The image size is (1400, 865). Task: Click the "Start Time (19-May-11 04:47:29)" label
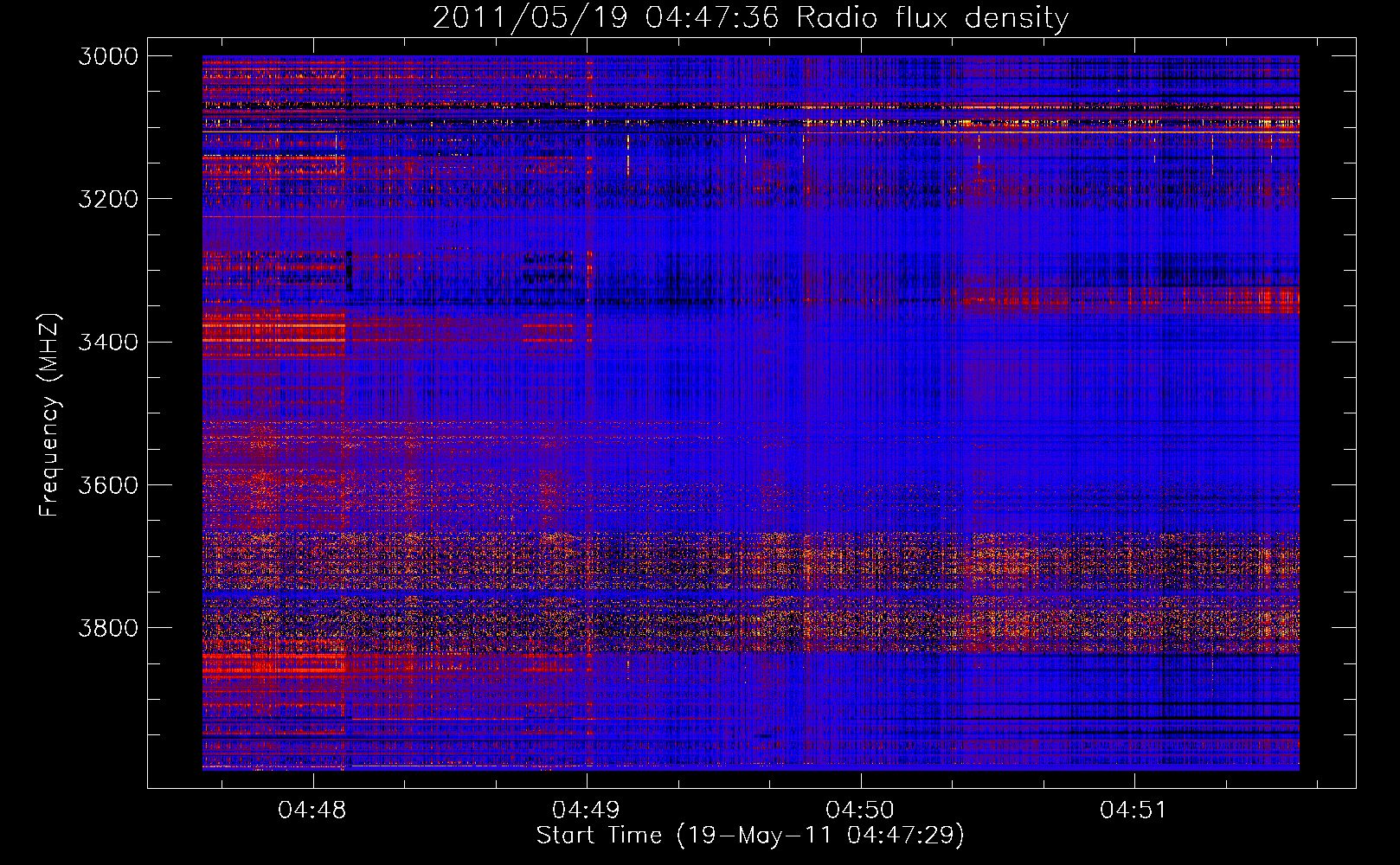(750, 835)
